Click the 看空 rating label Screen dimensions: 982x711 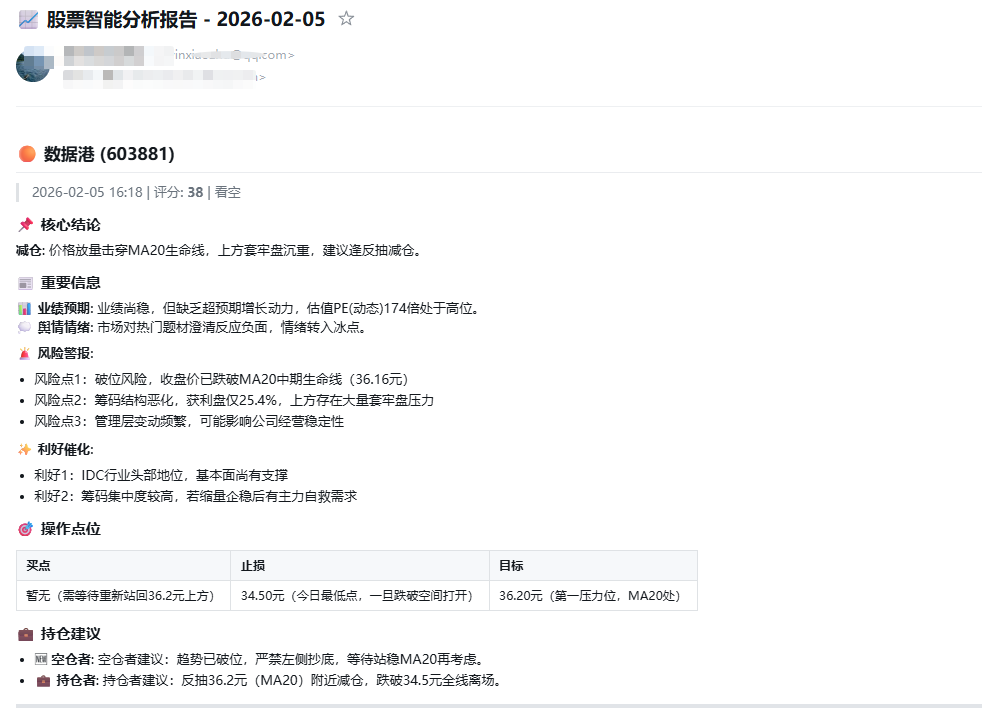click(x=227, y=192)
